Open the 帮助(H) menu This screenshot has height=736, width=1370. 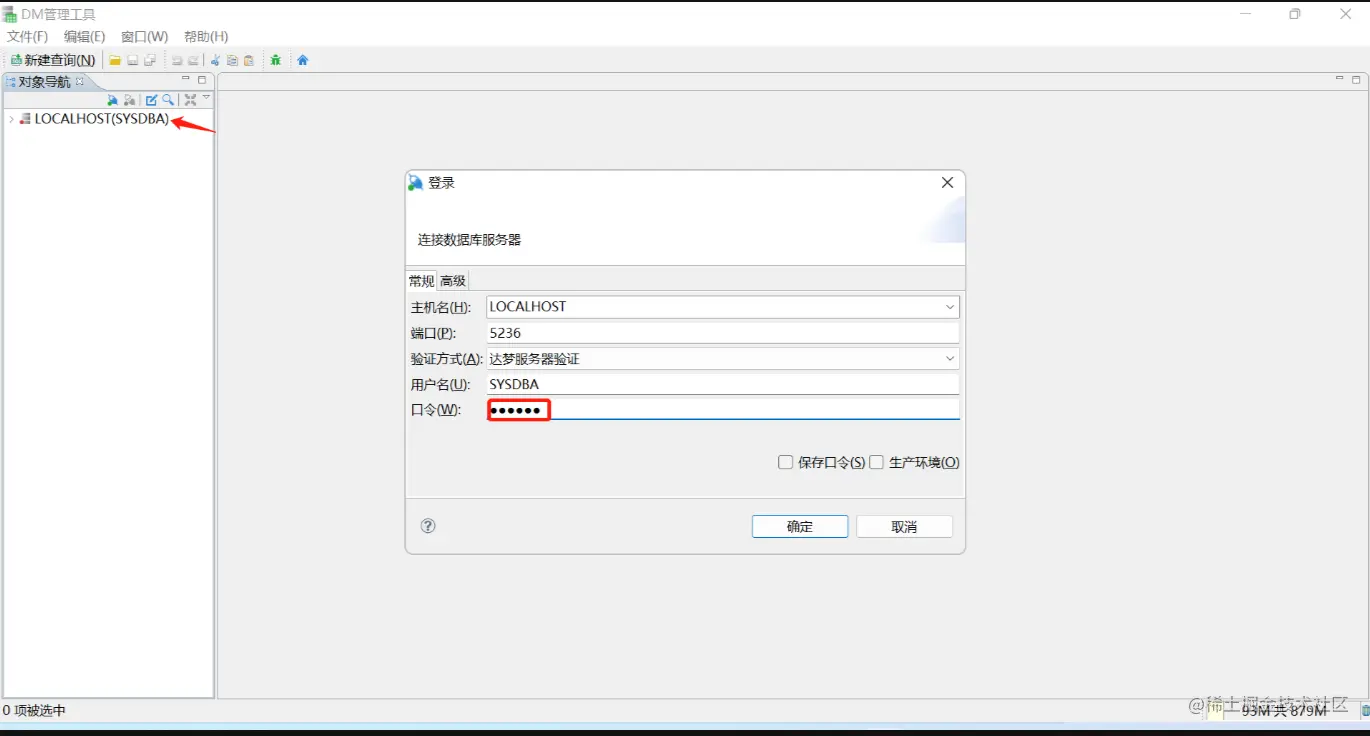(206, 37)
